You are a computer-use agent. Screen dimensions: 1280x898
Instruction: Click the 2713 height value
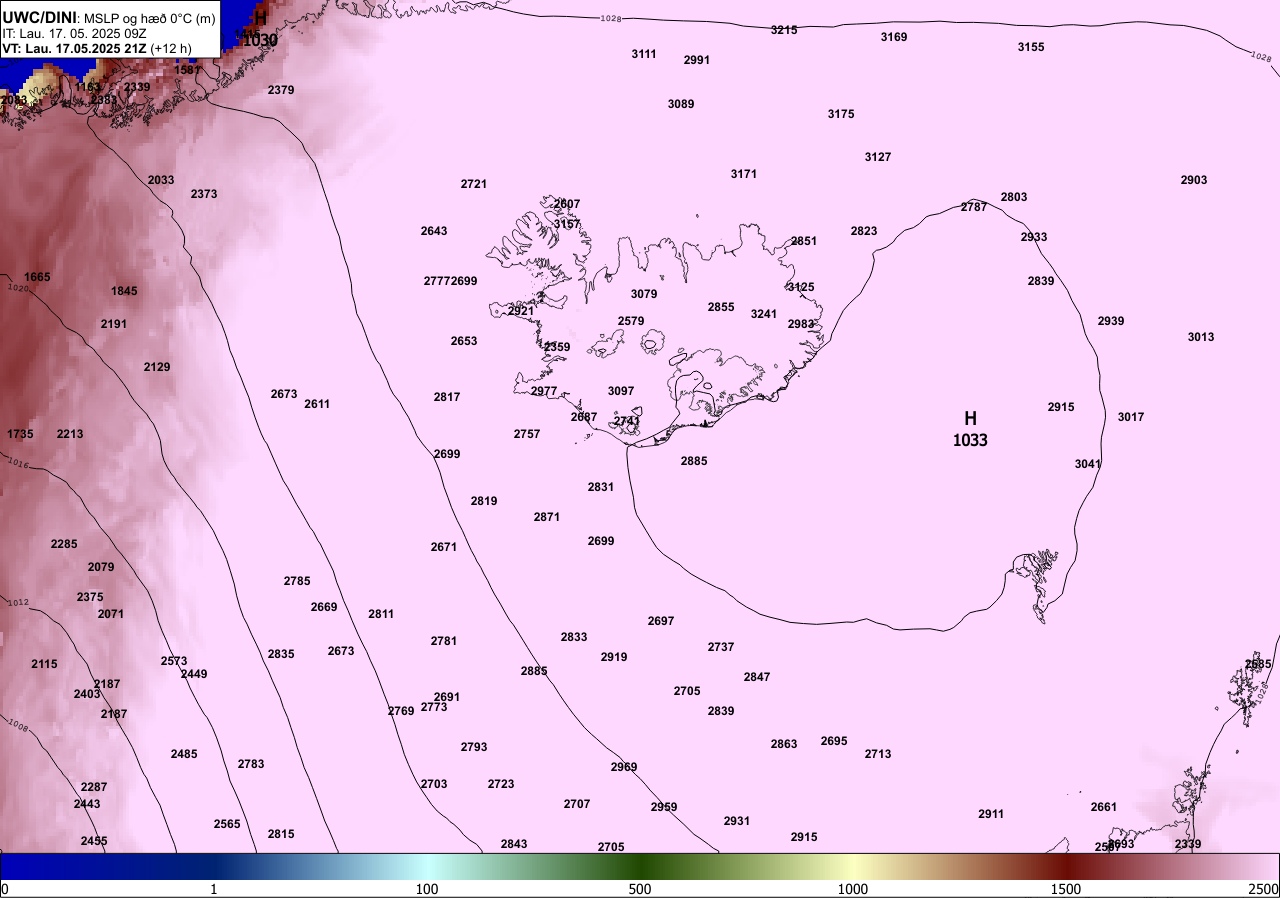(x=878, y=754)
